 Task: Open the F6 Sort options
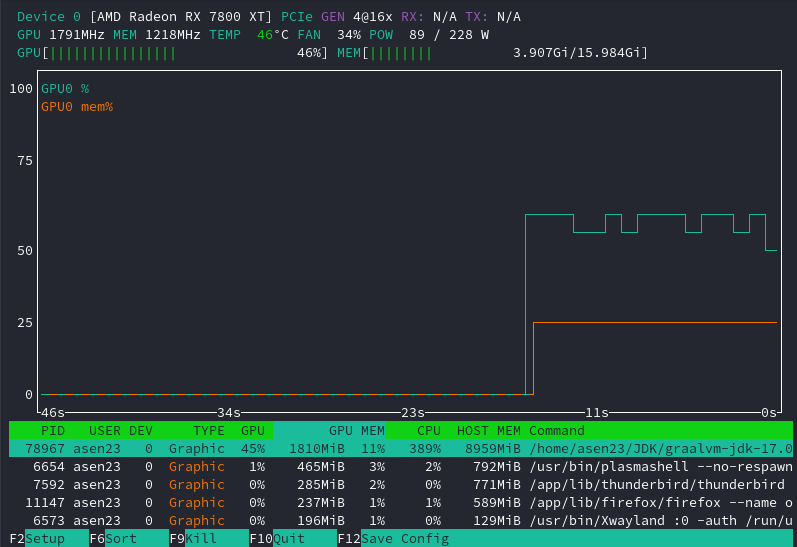click(129, 538)
